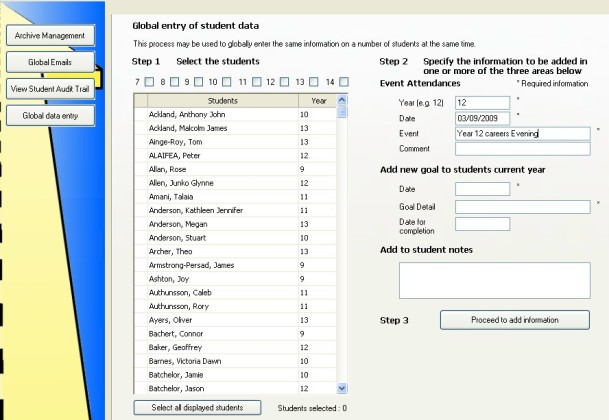Select student ALAIFEA, Peter
This screenshot has width=609, height=420.
point(235,156)
